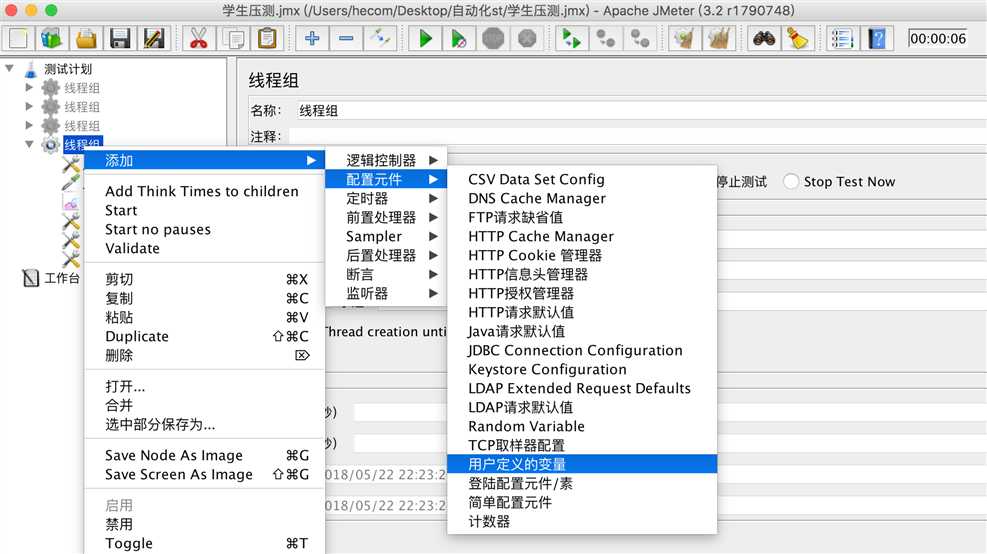This screenshot has height=554, width=987.
Task: Click the Reset search broom icon
Action: (798, 38)
